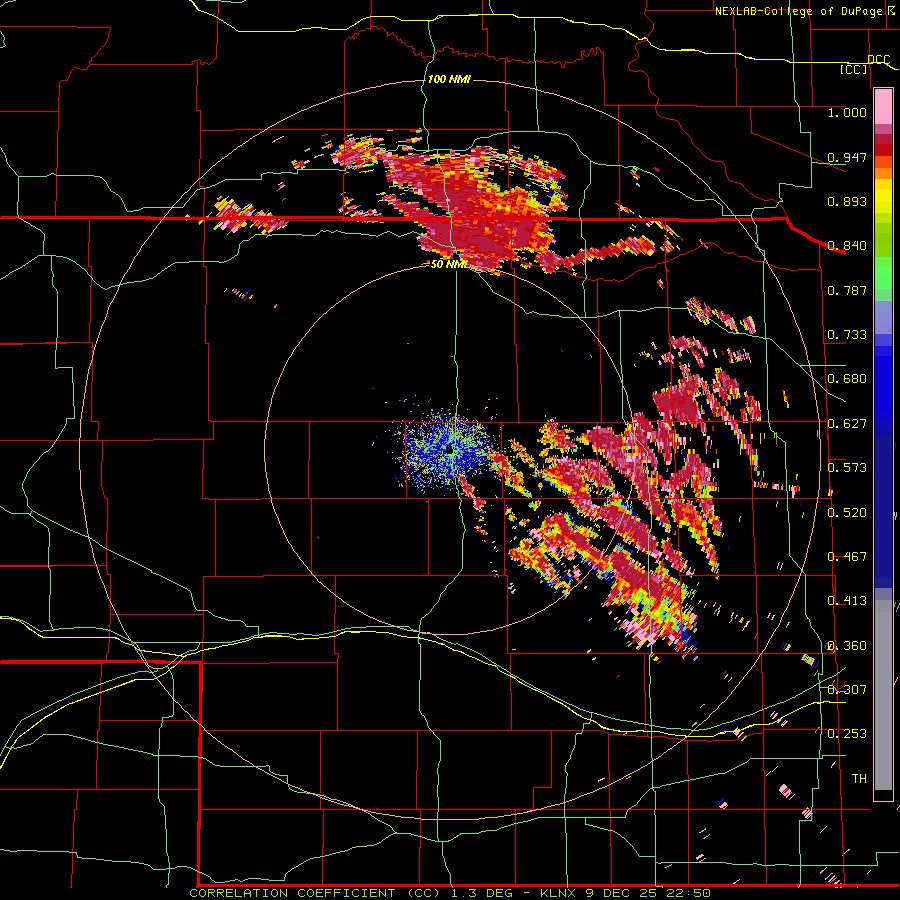The image size is (900, 900).
Task: Select the 0.840 legend value
Action: point(847,246)
